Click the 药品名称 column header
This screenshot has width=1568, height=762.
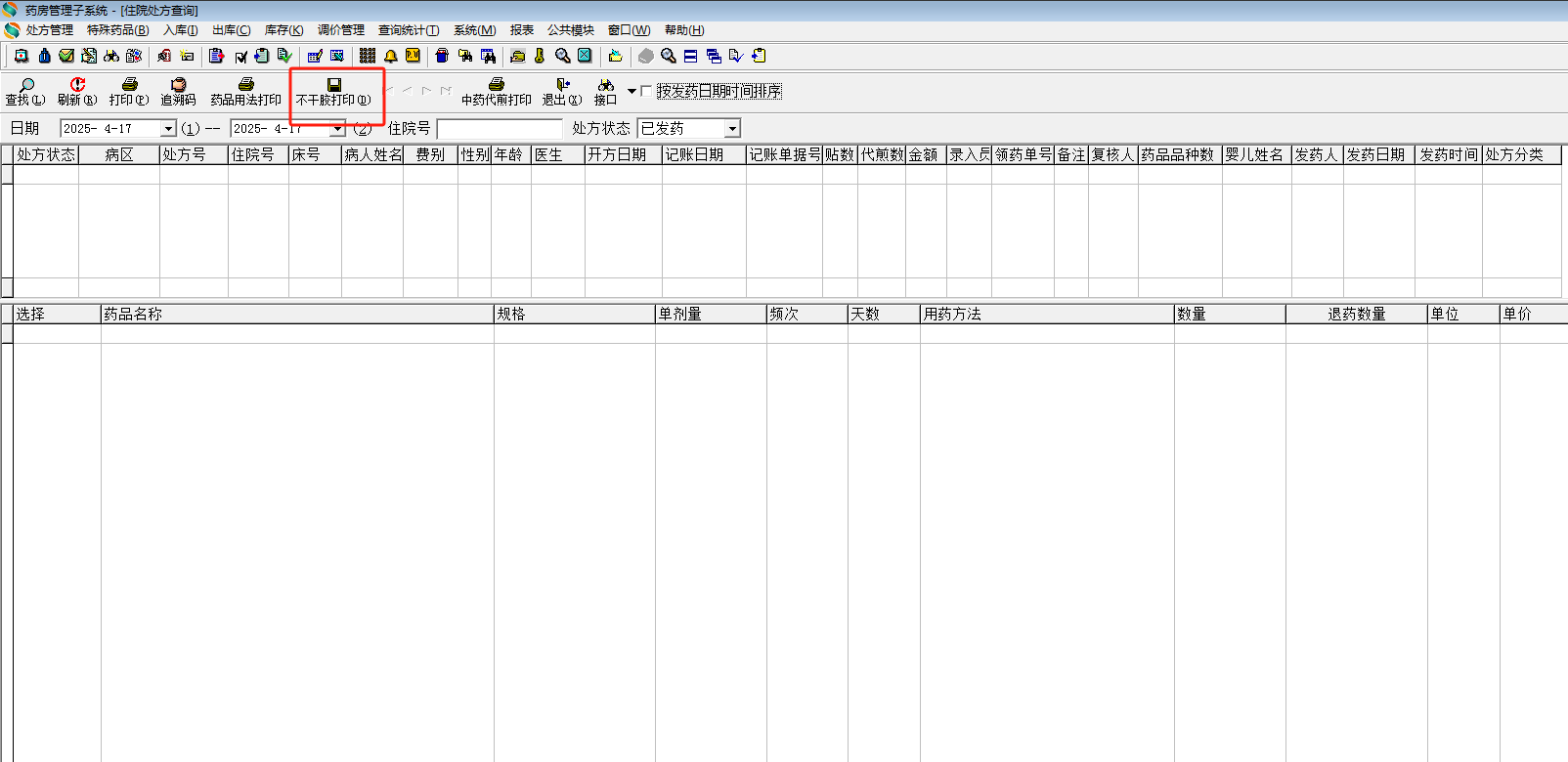(x=297, y=314)
